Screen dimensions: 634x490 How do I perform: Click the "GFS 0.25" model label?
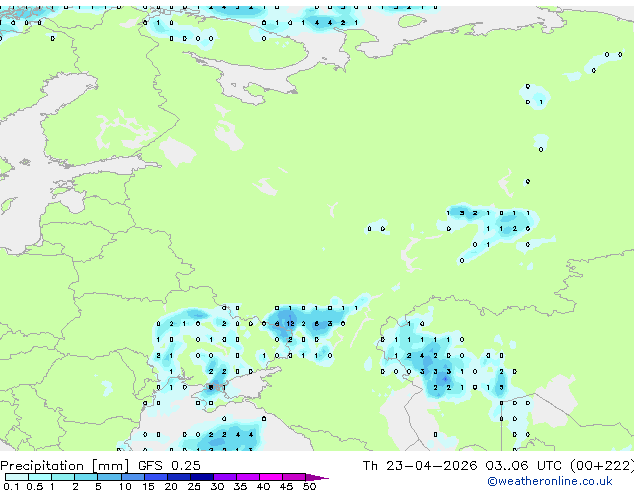pos(169,466)
